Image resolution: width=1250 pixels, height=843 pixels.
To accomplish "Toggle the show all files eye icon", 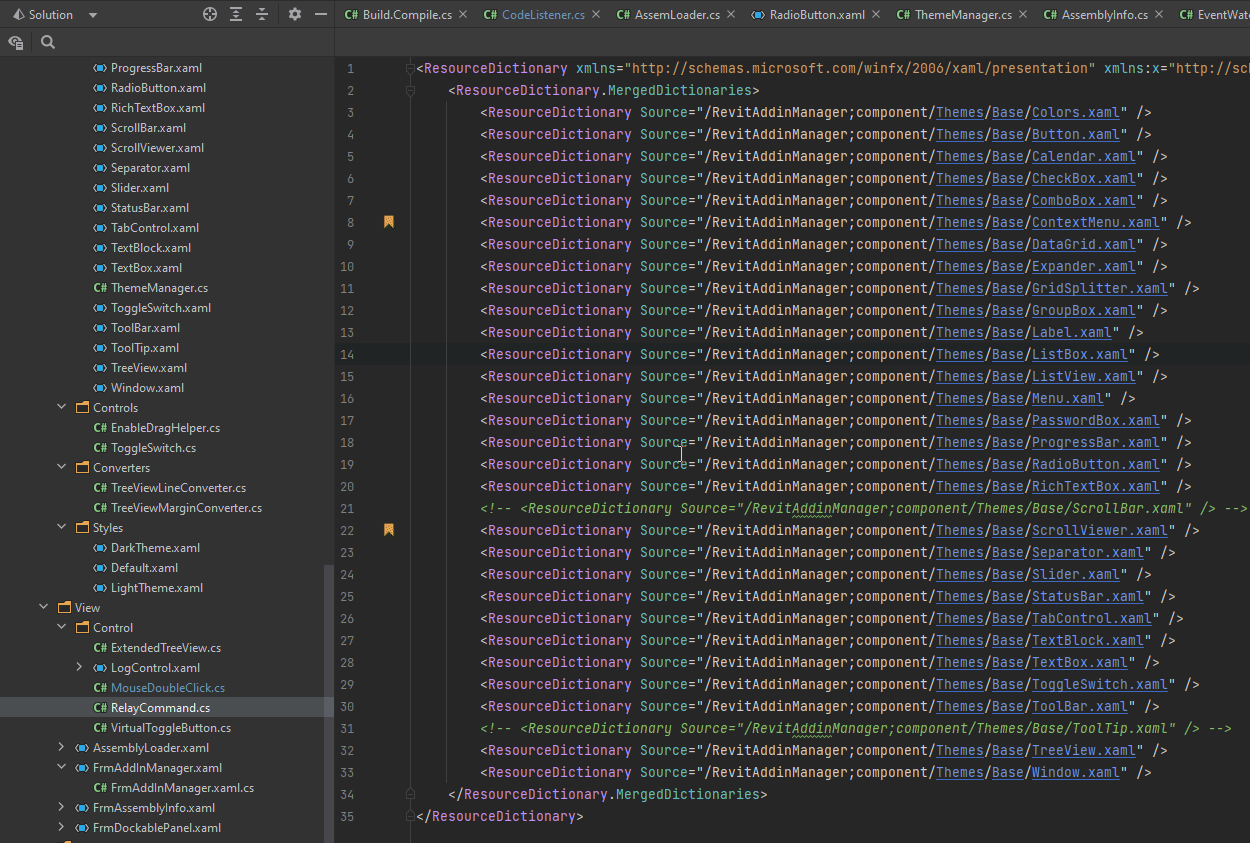I will 16,43.
